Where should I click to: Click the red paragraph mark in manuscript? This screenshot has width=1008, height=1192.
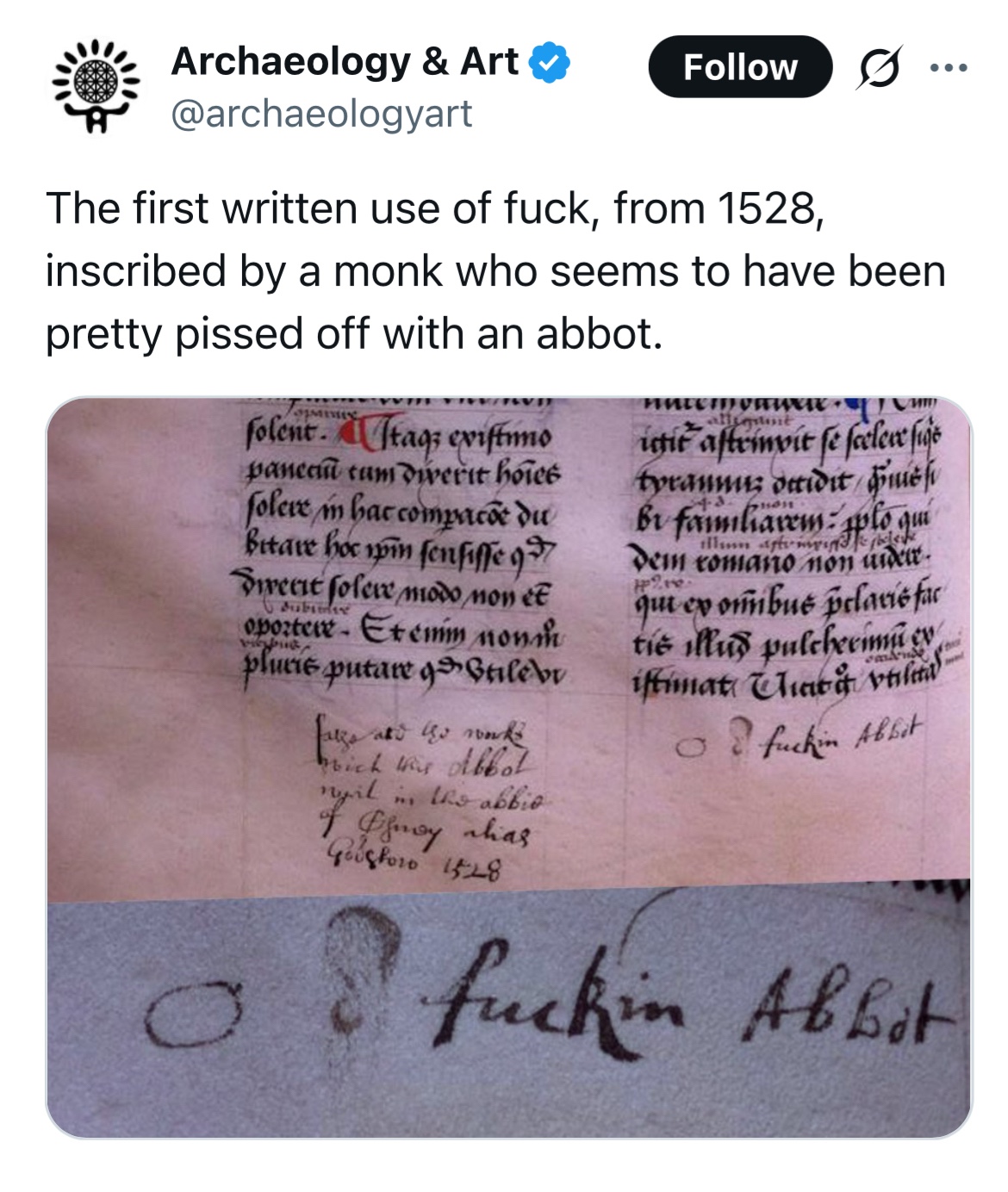pos(352,434)
